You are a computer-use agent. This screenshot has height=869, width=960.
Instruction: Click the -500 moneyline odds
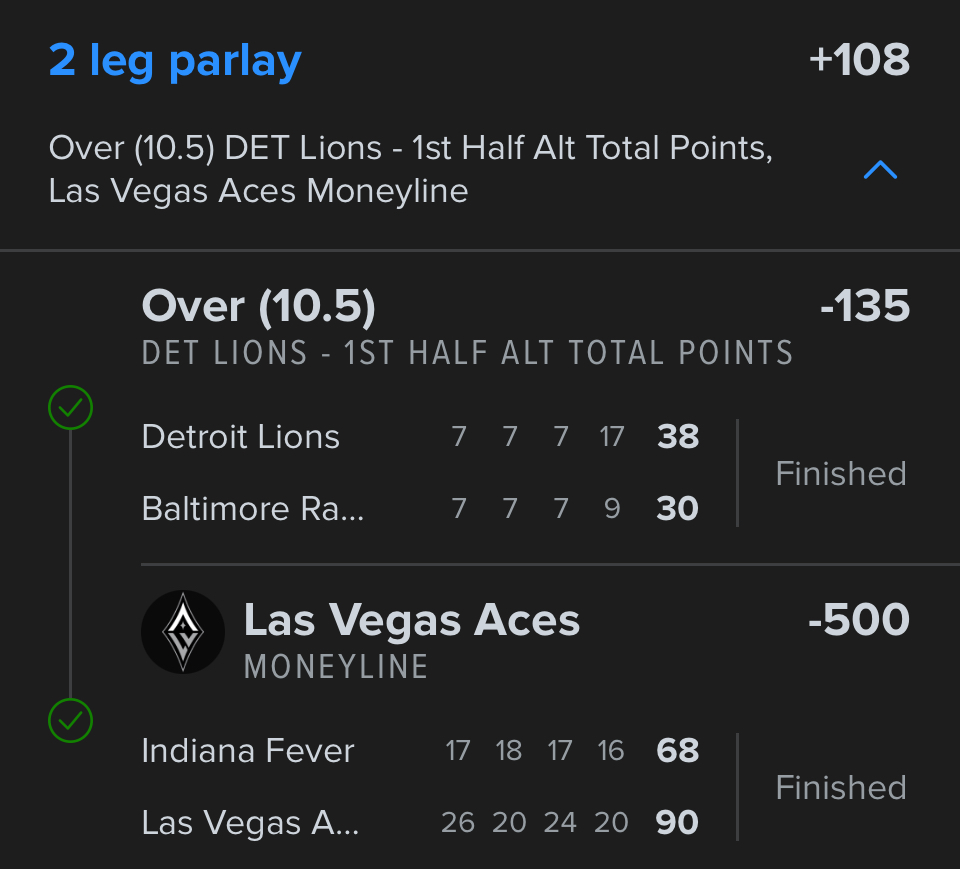tap(859, 620)
